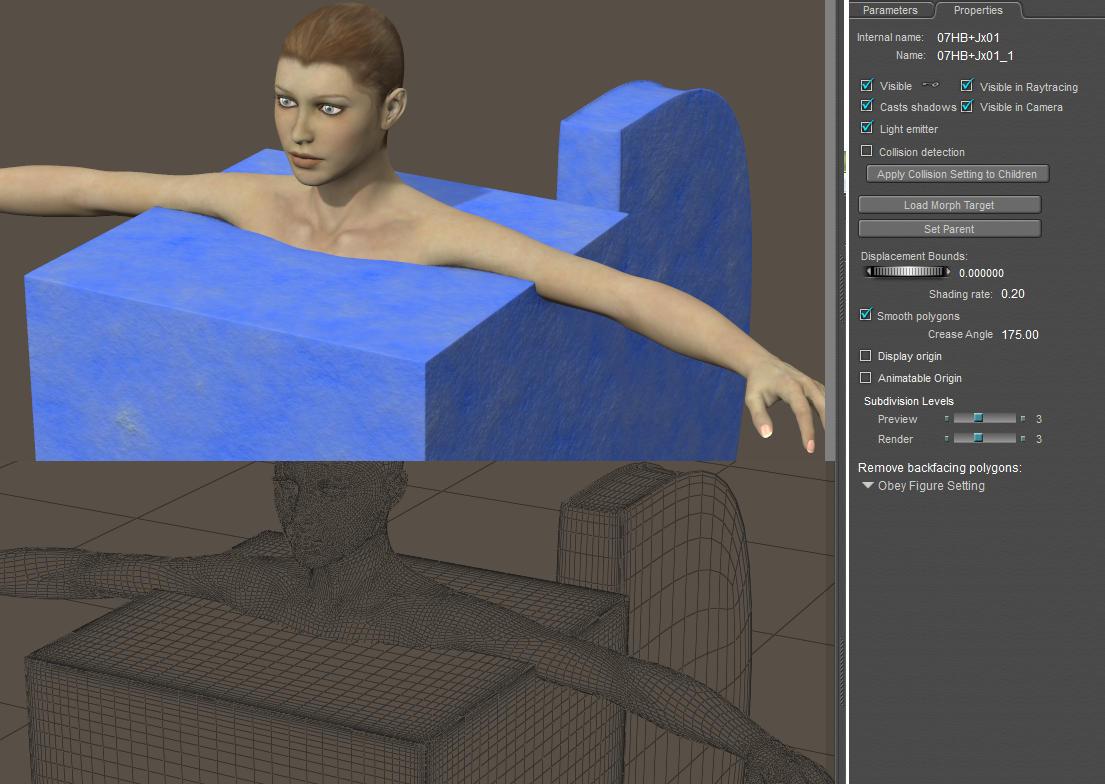1105x784 pixels.
Task: Click the Internal name value 07HB+Jx01
Action: pyautogui.click(x=968, y=37)
